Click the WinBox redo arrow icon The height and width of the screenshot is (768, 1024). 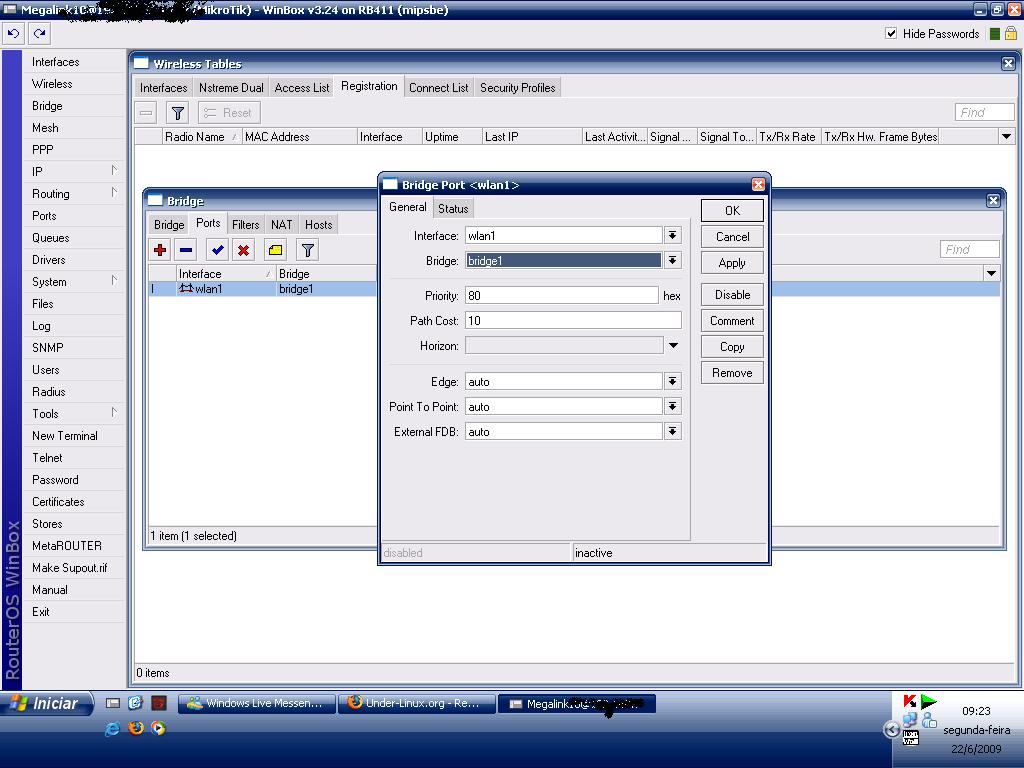39,33
